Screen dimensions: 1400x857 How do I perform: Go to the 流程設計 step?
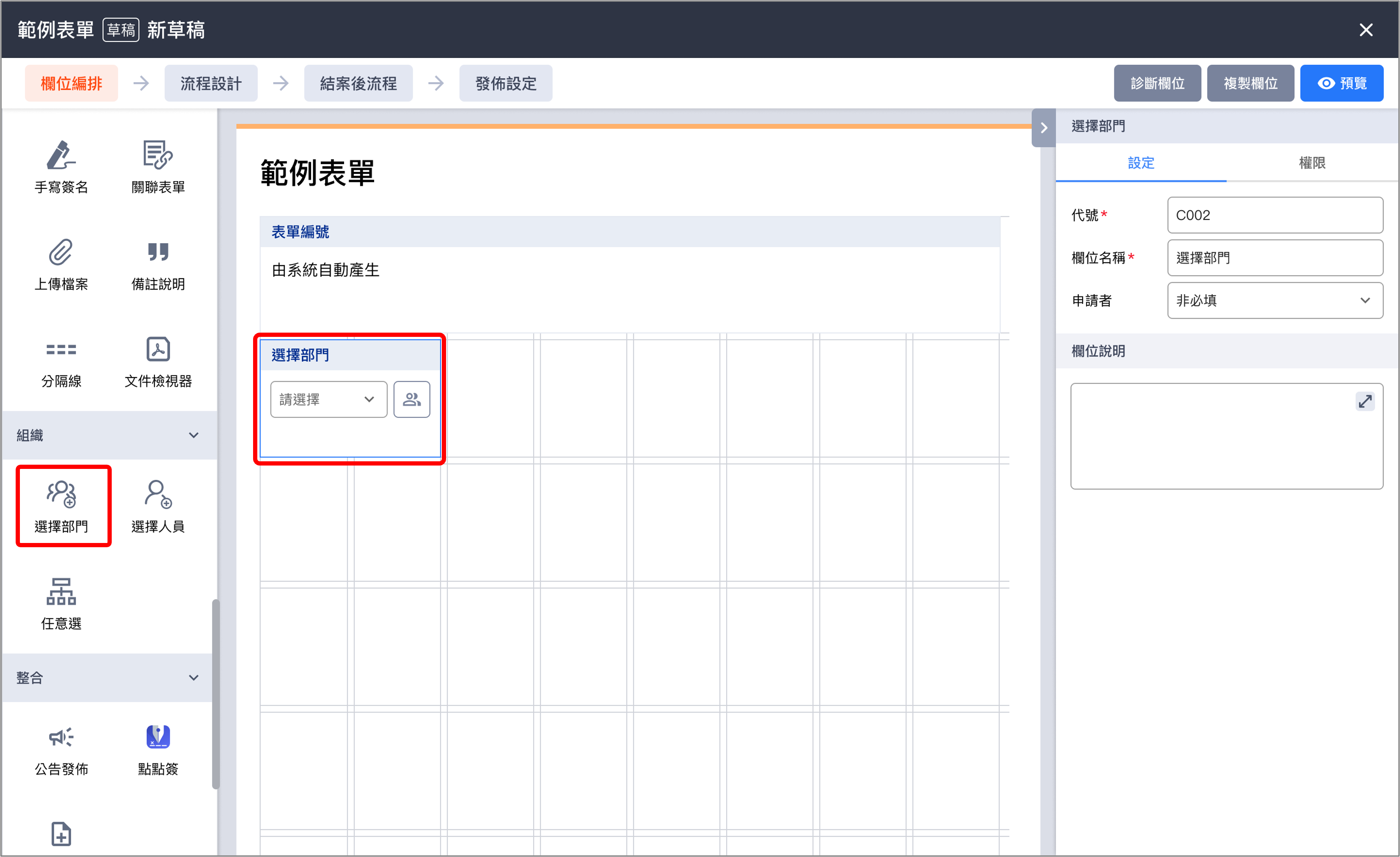point(211,83)
